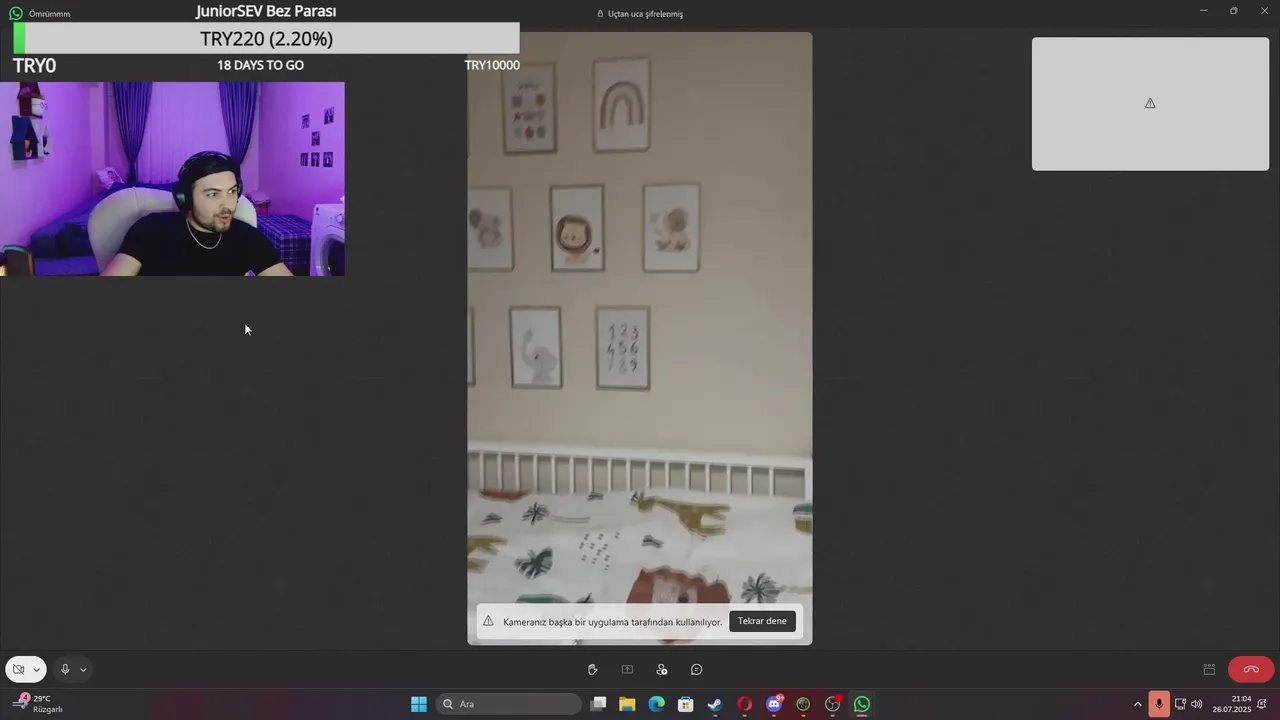Open network settings tray icon
The height and width of the screenshot is (720, 1280).
coord(1180,704)
